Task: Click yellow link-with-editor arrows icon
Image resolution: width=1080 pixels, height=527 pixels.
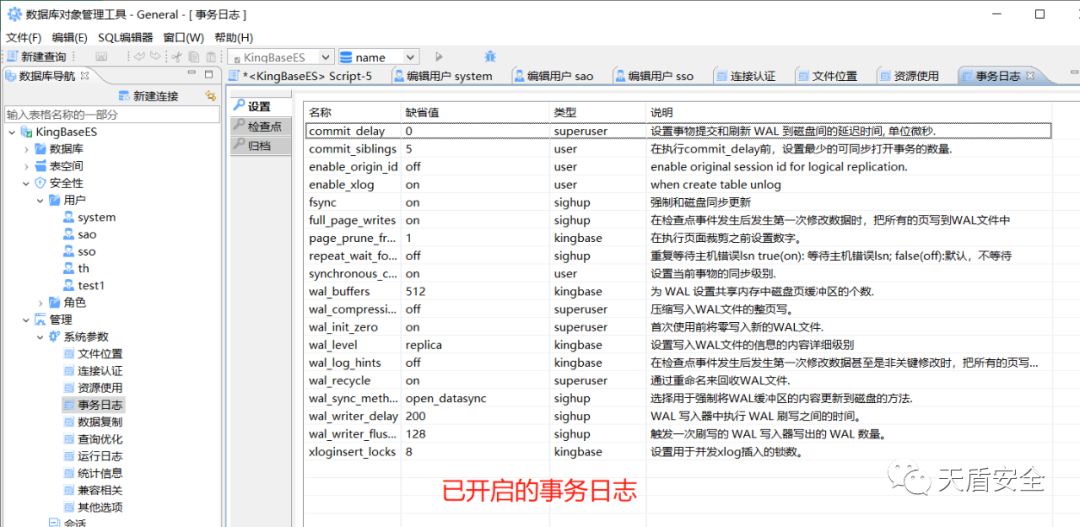Action: click(209, 96)
